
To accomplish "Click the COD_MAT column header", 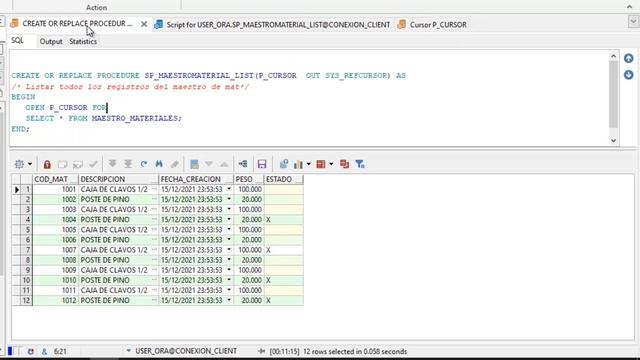I will [55, 179].
